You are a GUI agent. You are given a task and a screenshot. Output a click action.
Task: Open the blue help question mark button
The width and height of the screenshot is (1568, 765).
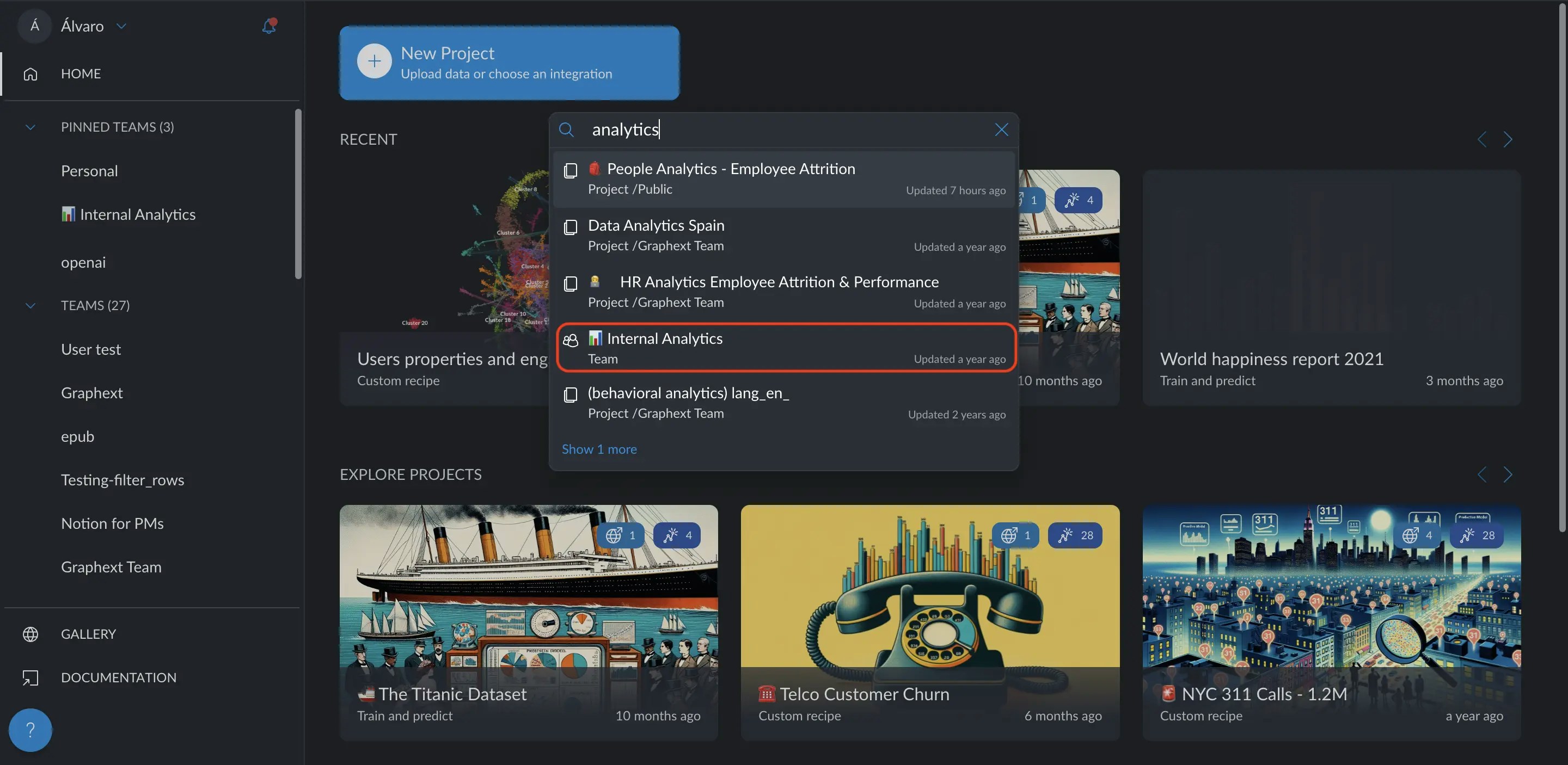pyautogui.click(x=30, y=729)
